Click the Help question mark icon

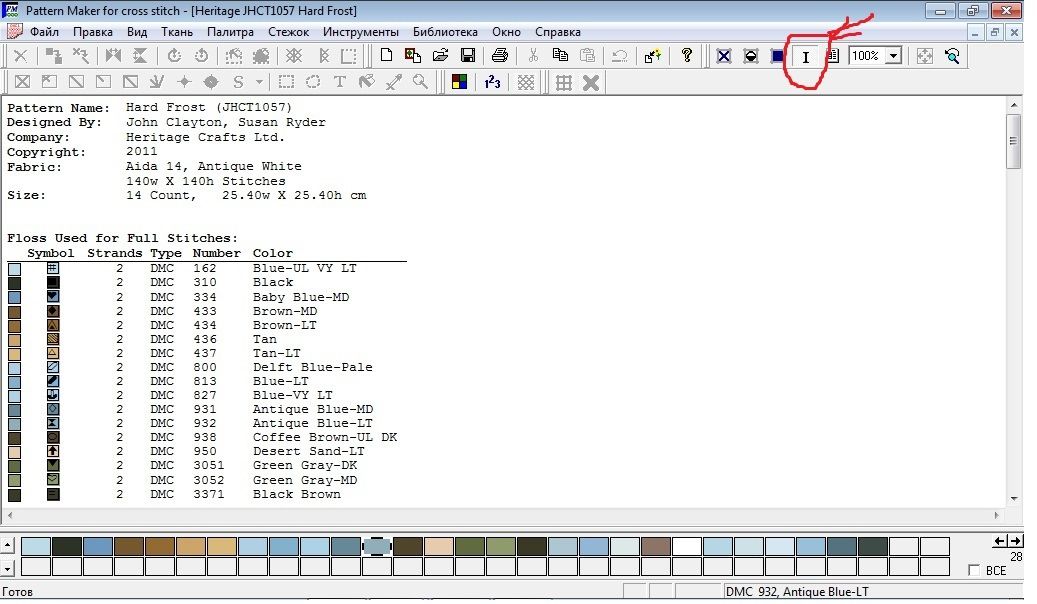[x=687, y=56]
